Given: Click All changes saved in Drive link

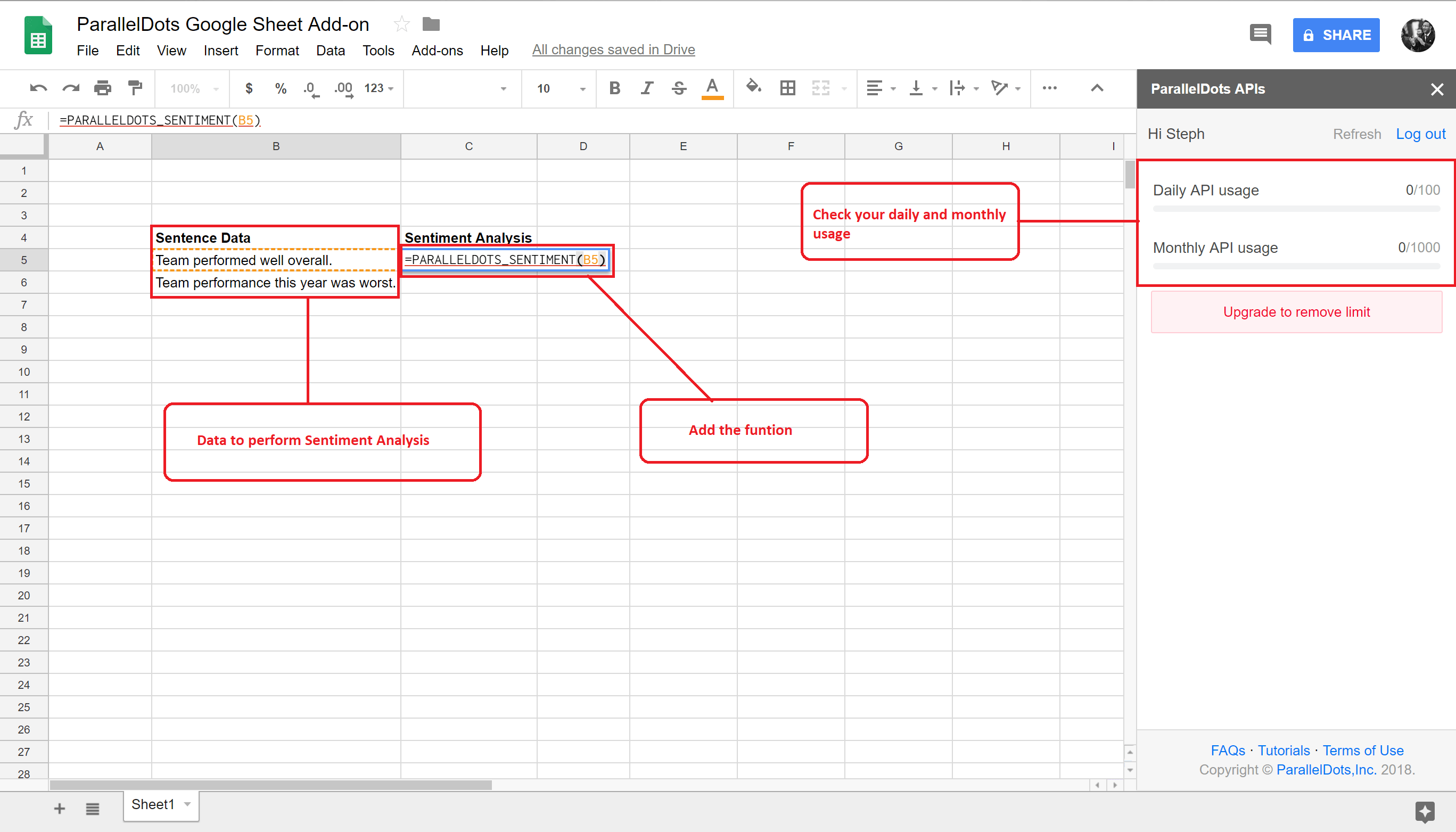Looking at the screenshot, I should 613,50.
